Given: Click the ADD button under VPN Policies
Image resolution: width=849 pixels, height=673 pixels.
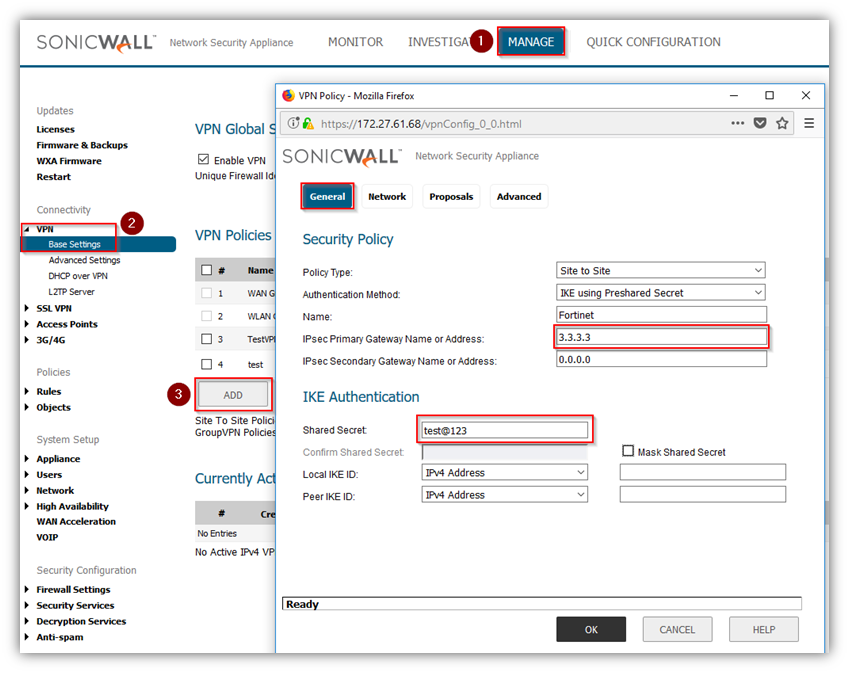Looking at the screenshot, I should 233,395.
